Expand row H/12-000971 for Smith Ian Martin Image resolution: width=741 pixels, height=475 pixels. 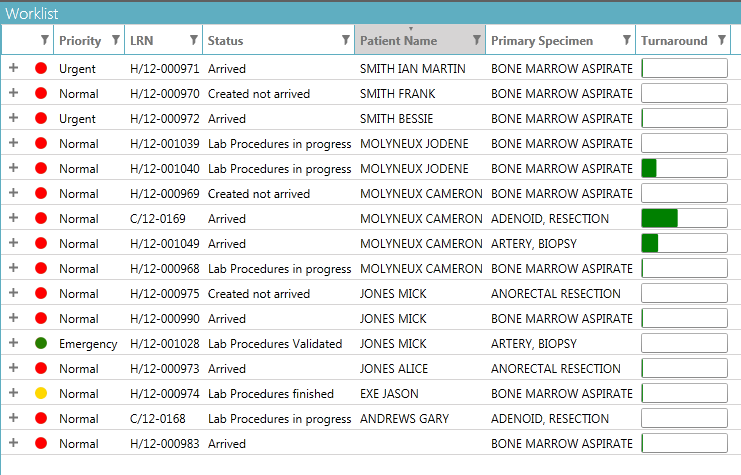tap(13, 68)
